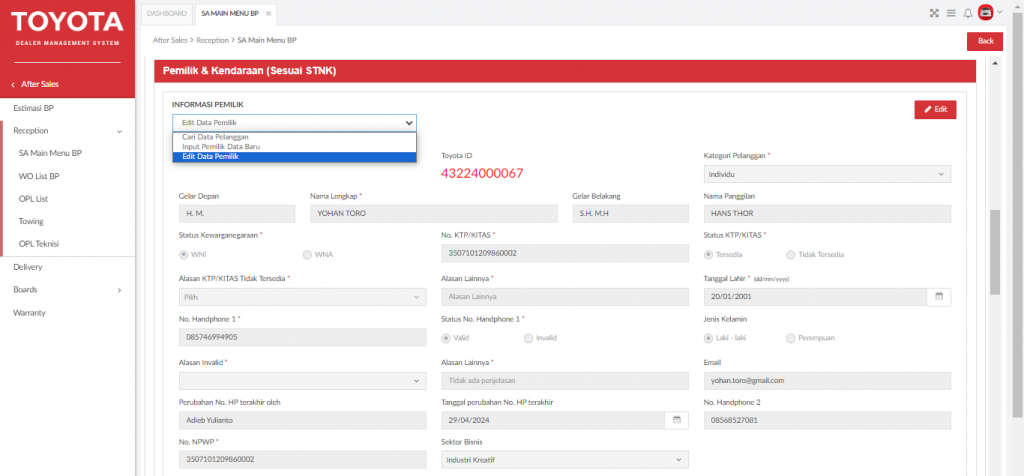Close the SA MAIN MENU BP tab
Image resolution: width=1024 pixels, height=476 pixels.
coord(268,14)
